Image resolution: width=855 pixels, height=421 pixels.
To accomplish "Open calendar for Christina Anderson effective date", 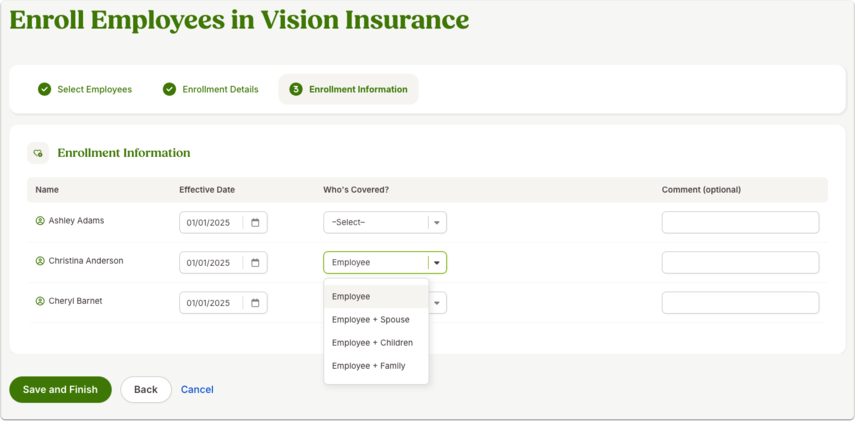I will click(x=255, y=263).
